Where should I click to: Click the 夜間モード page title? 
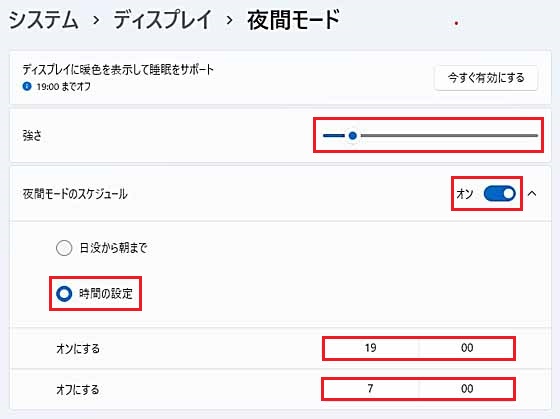[294, 20]
